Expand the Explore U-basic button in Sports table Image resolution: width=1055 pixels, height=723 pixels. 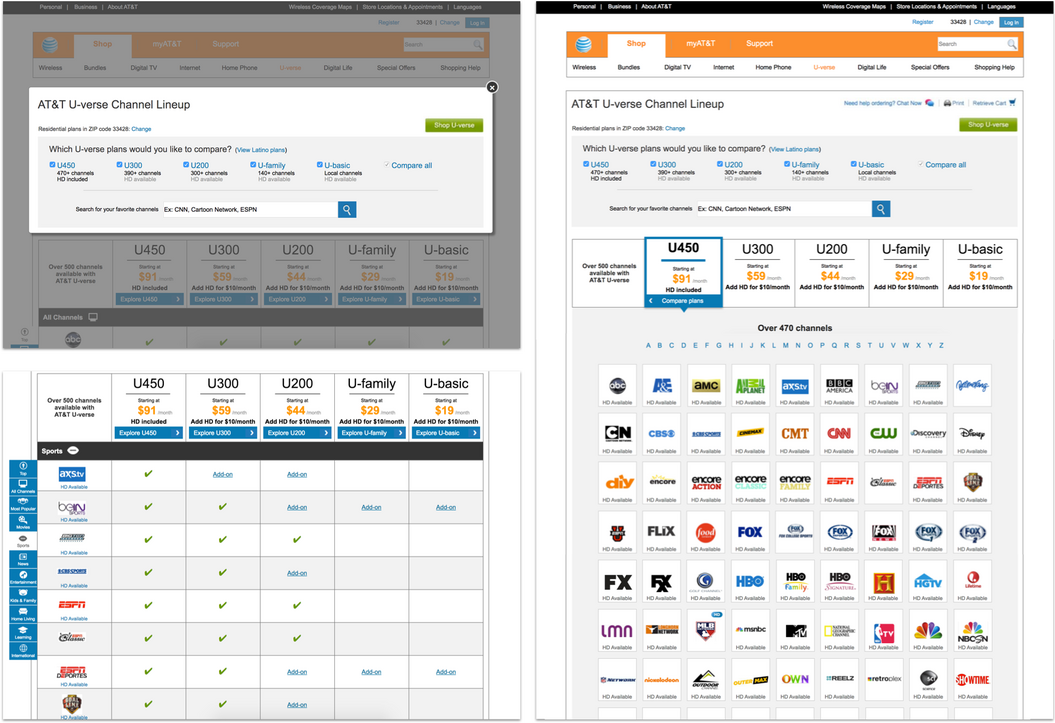[x=446, y=433]
